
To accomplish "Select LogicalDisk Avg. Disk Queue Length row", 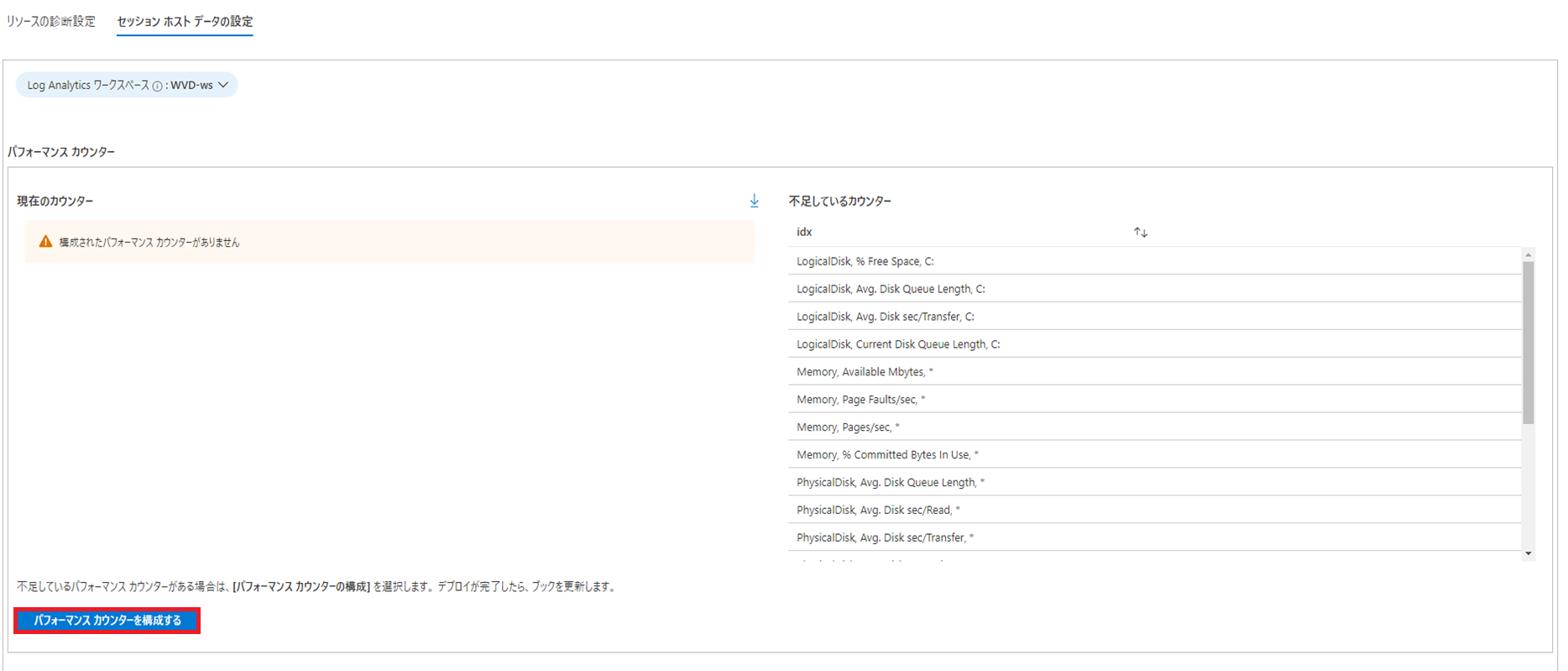I will point(890,289).
